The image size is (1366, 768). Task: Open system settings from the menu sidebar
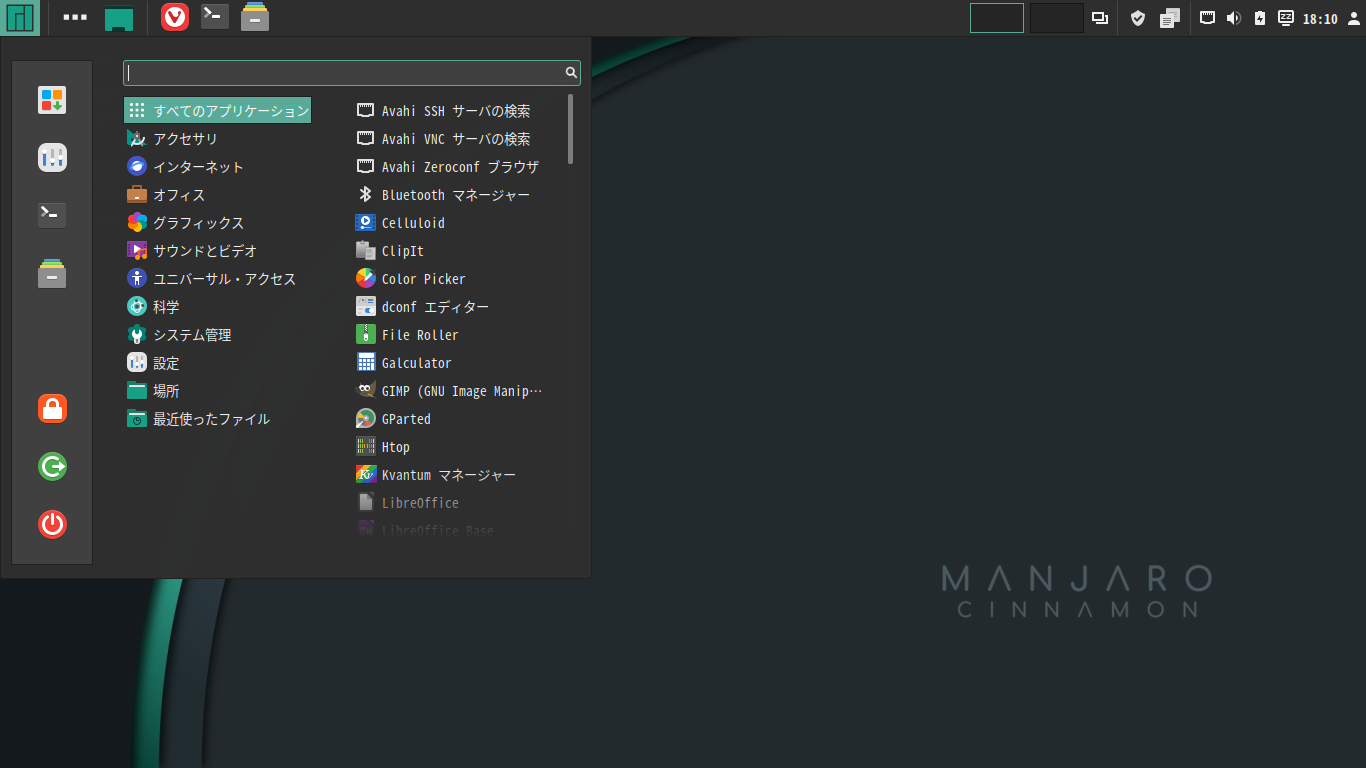52,157
